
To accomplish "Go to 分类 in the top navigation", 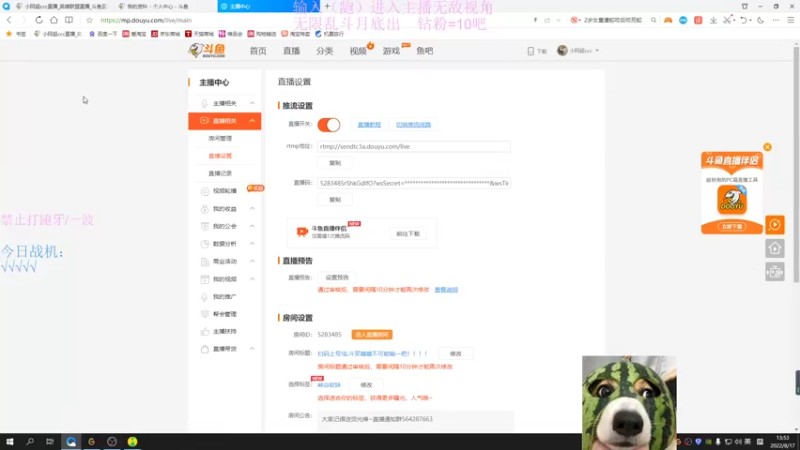I will click(324, 51).
